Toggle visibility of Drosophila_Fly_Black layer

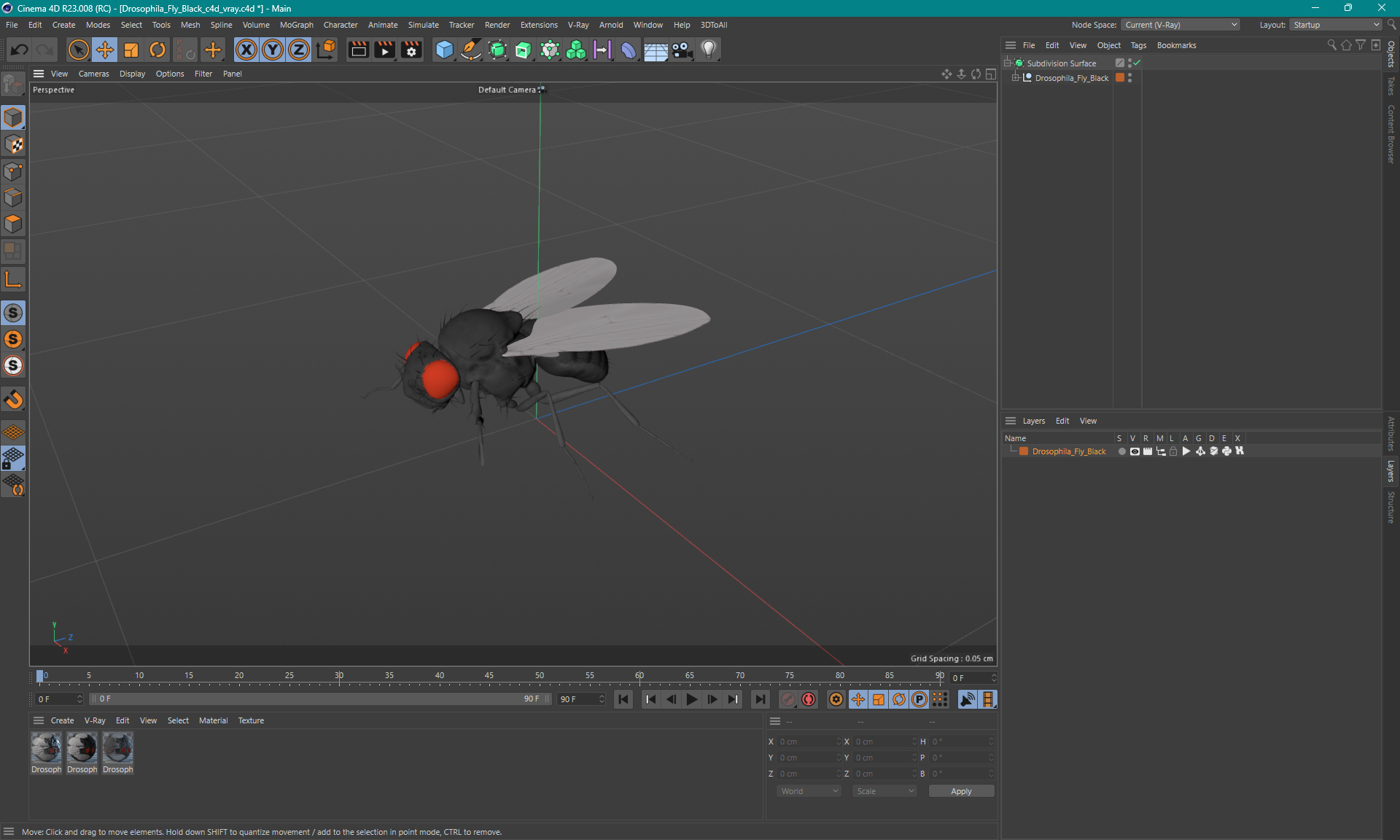[1133, 451]
